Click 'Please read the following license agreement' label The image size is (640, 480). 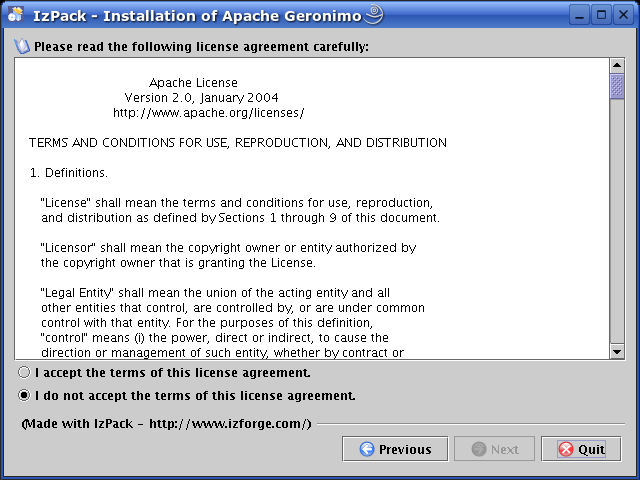(201, 47)
